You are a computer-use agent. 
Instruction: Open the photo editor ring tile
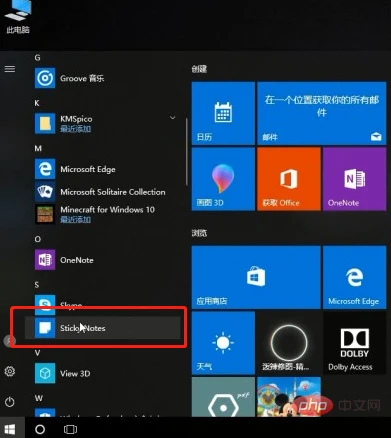tap(289, 343)
